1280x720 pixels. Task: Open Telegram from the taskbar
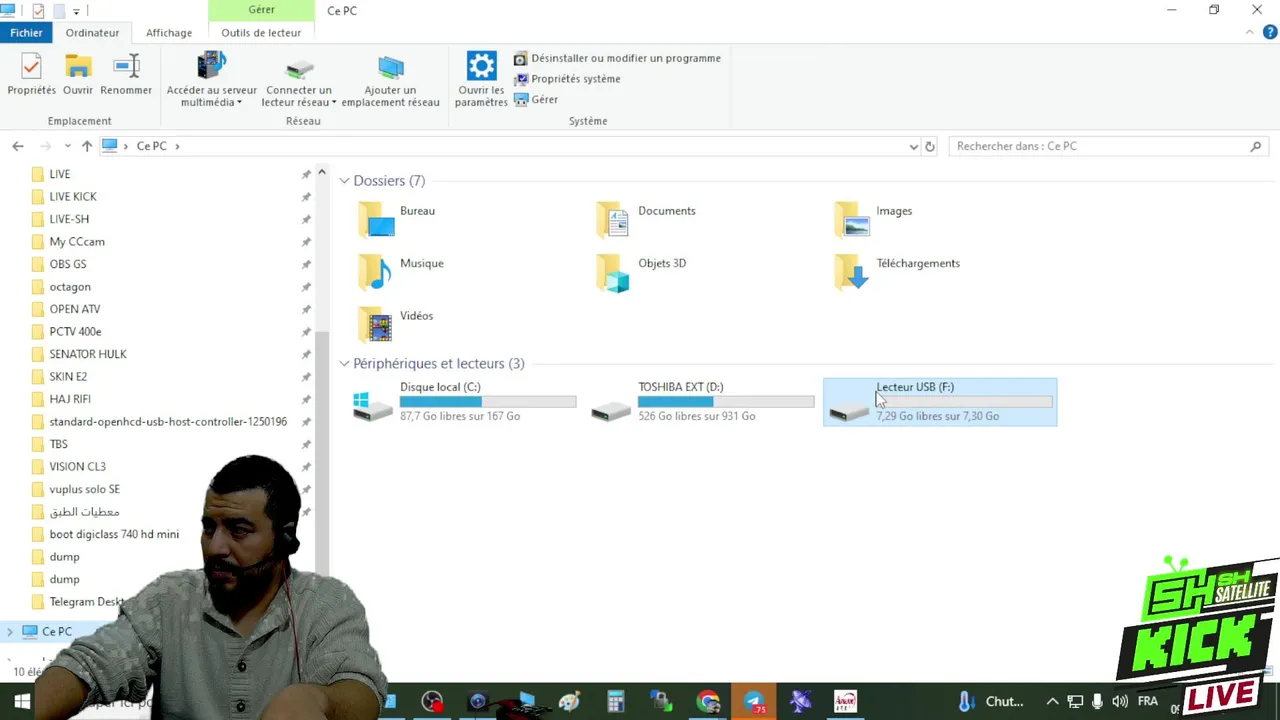click(754, 702)
